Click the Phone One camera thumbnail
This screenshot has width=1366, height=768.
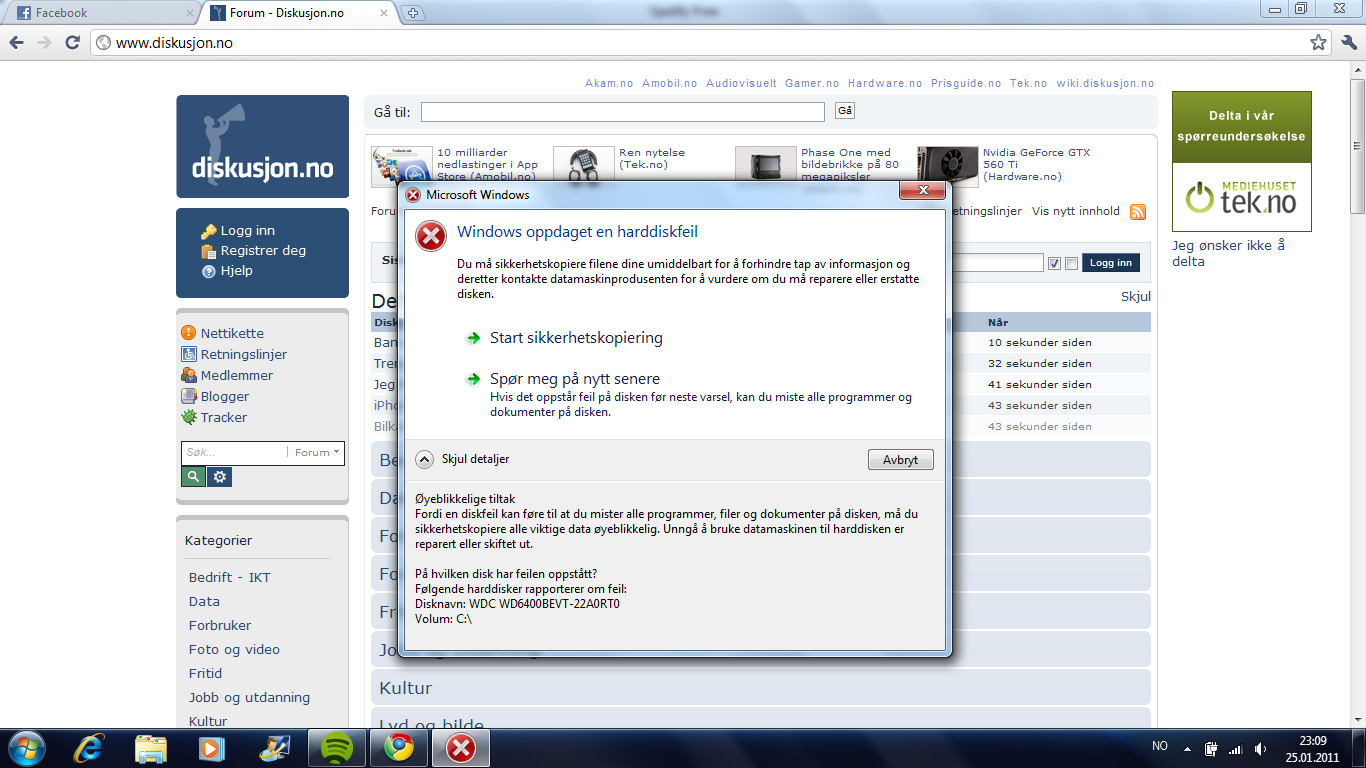click(x=765, y=166)
